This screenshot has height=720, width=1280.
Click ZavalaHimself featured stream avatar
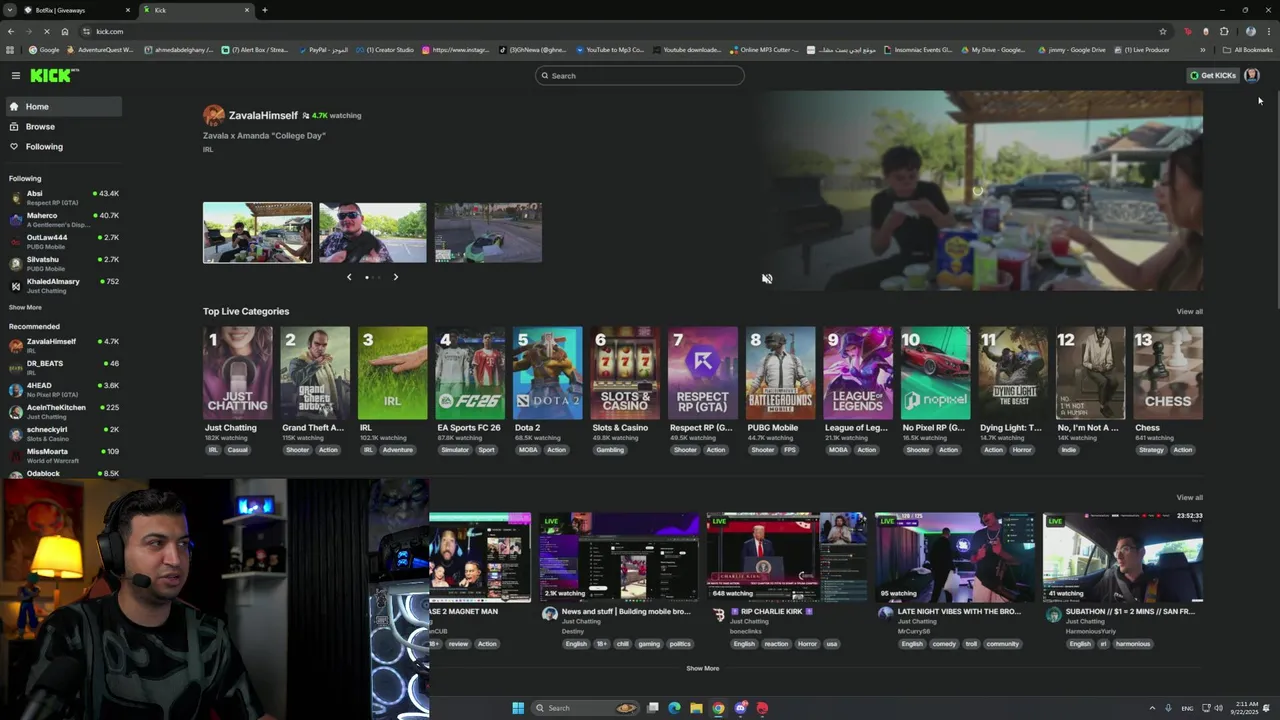tap(214, 115)
